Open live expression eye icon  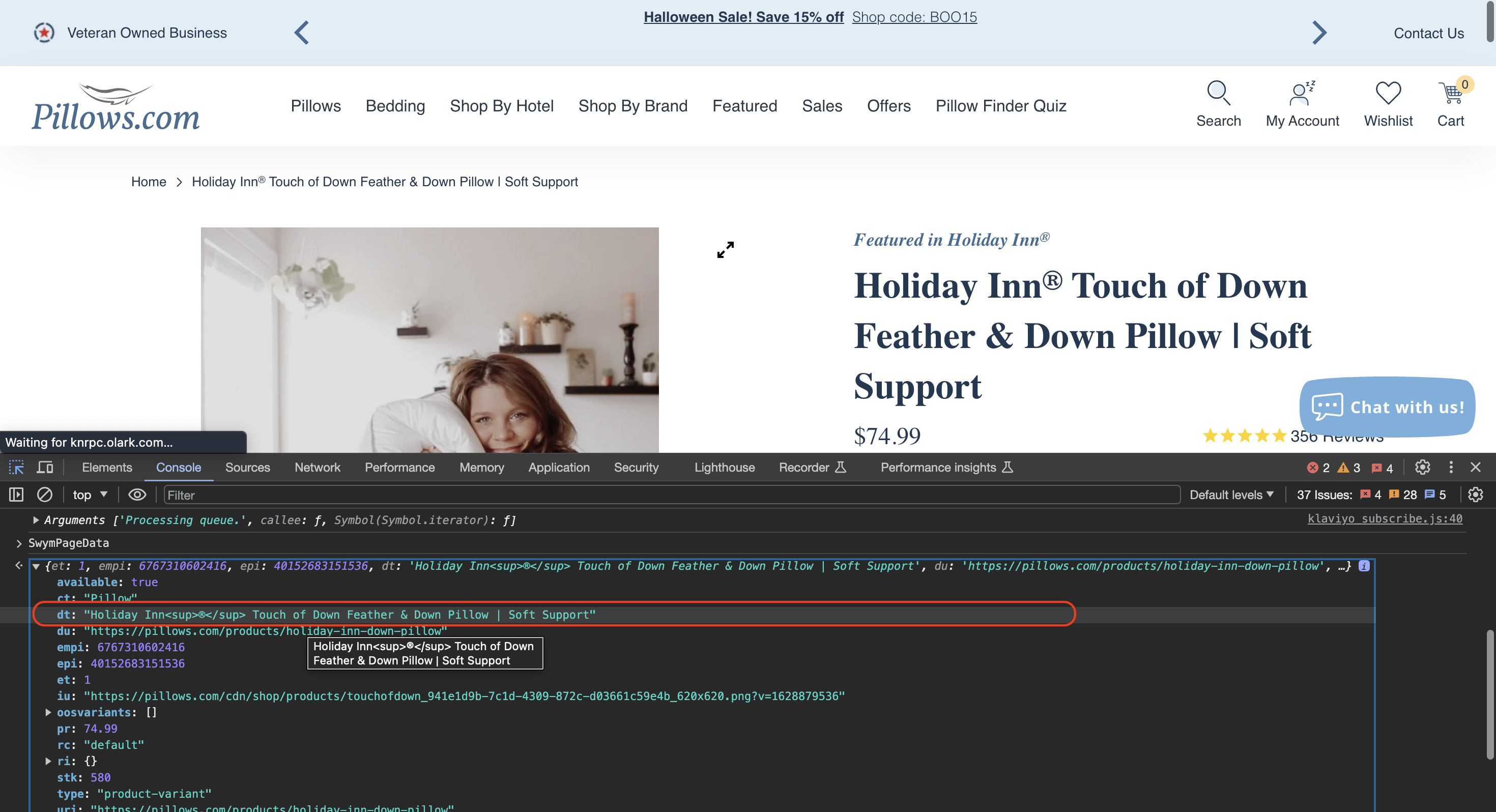137,495
